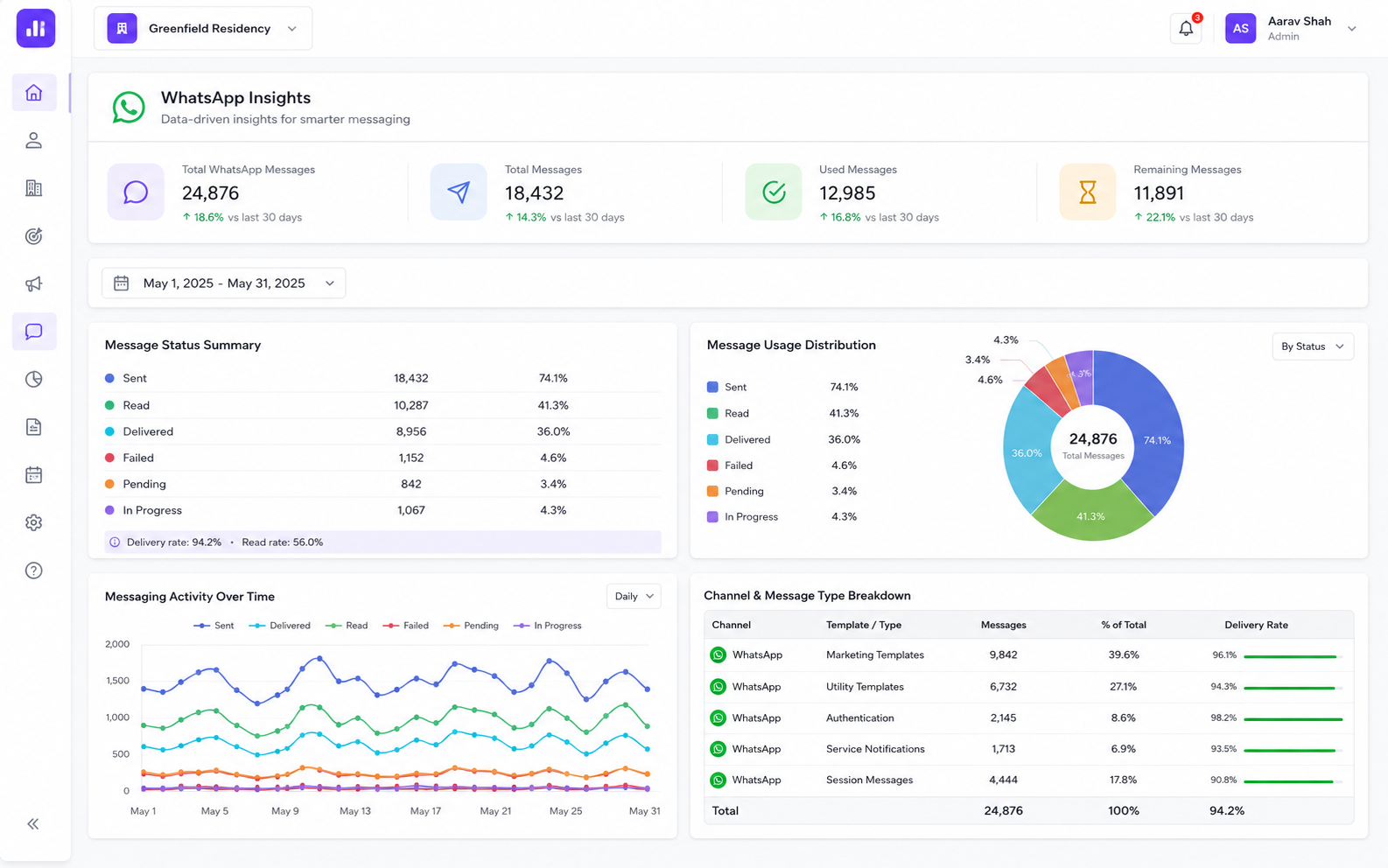
Task: Click the Failed color swatch in distribution legend
Action: point(712,465)
